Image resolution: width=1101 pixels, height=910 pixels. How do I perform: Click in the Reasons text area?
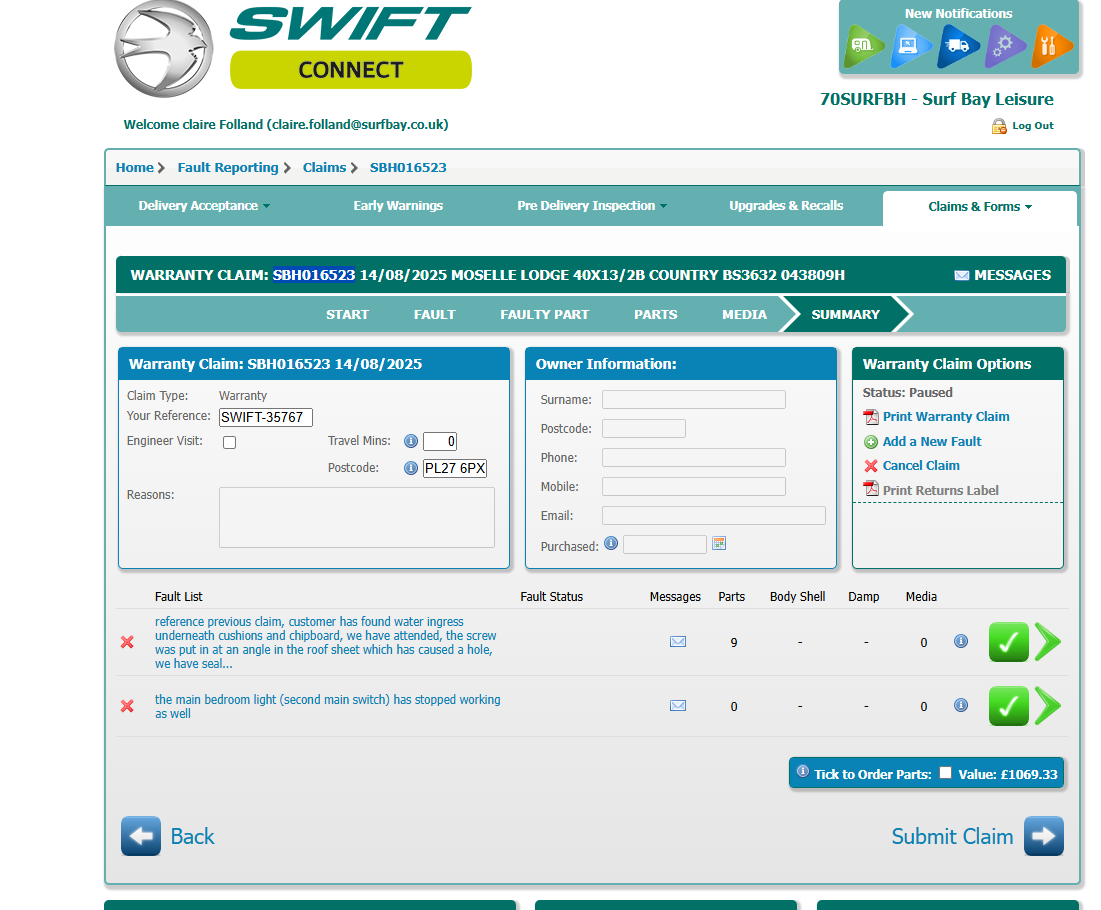point(357,517)
